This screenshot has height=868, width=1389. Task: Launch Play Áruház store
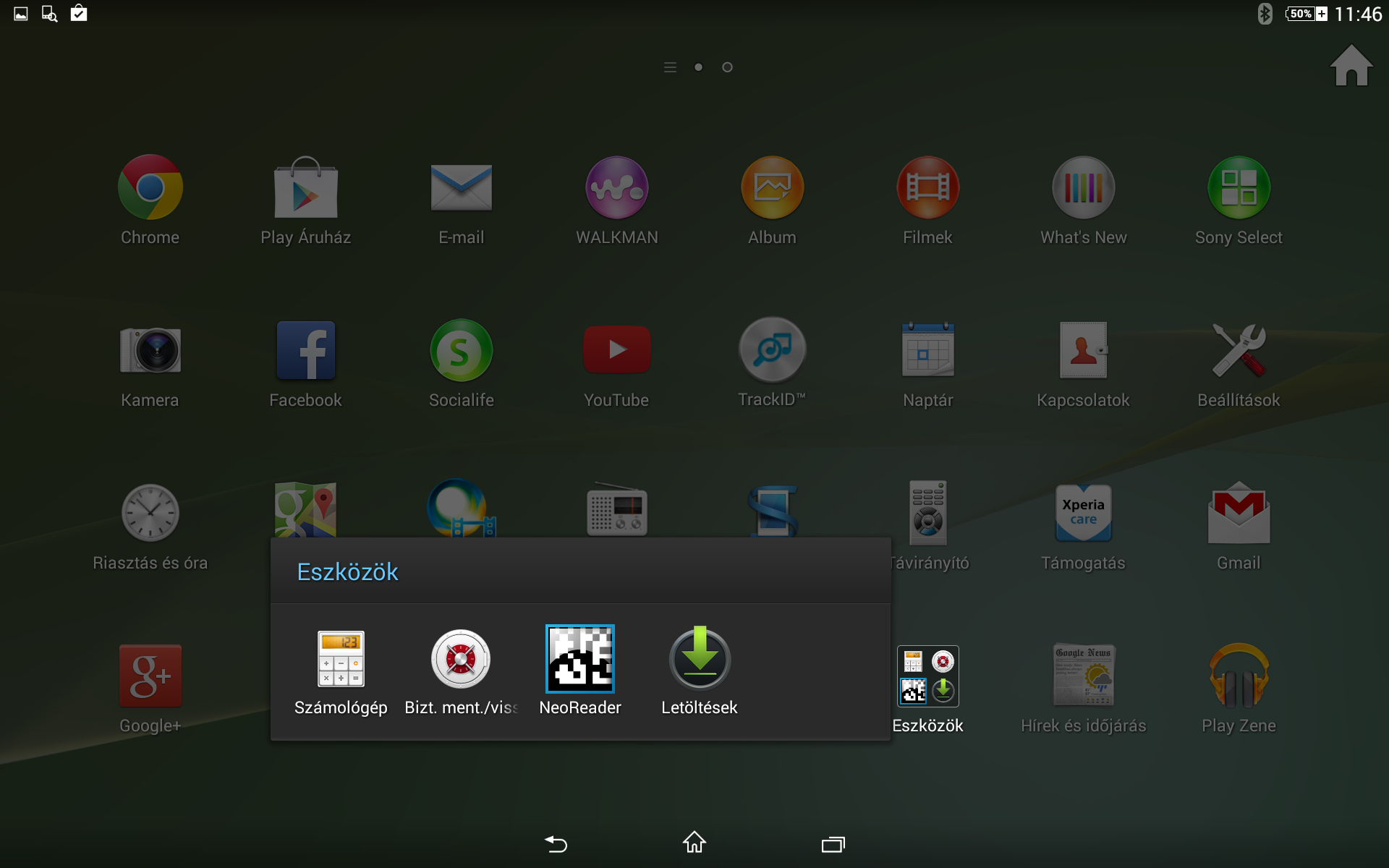305,187
